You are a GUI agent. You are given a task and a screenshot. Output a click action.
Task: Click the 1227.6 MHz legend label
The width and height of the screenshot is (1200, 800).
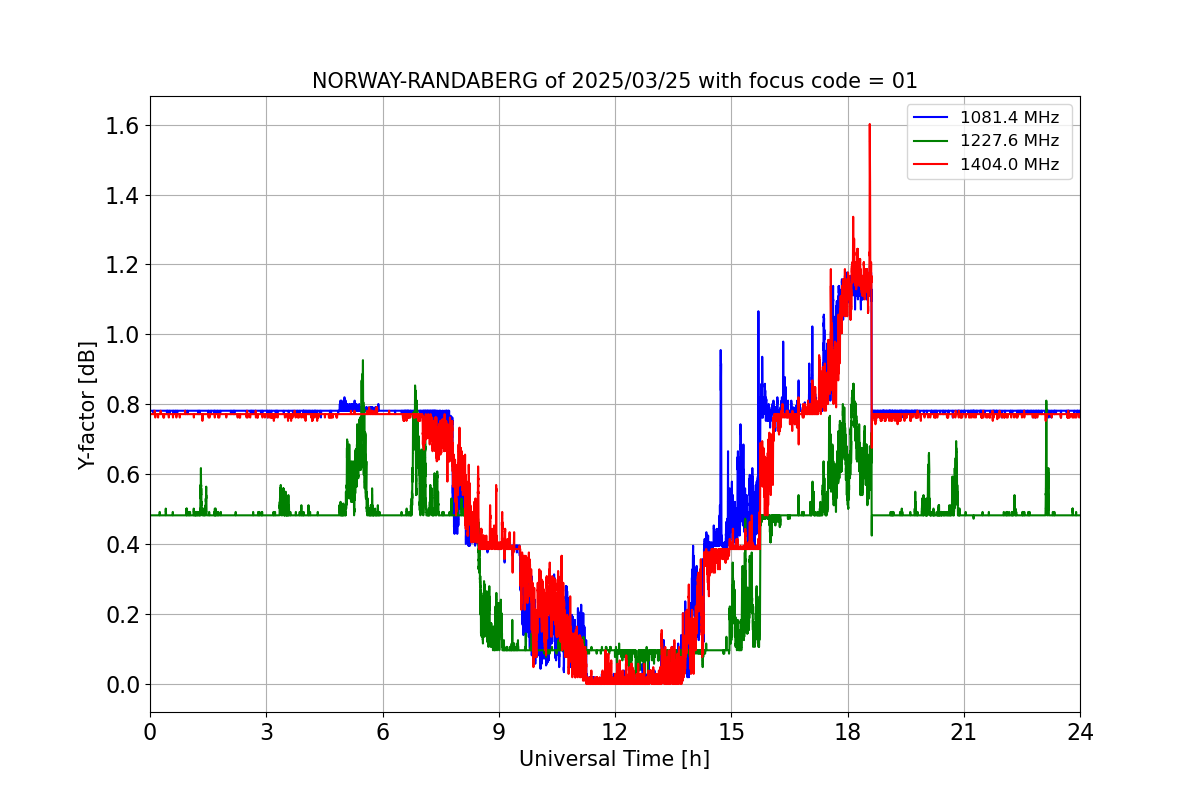pyautogui.click(x=1009, y=141)
